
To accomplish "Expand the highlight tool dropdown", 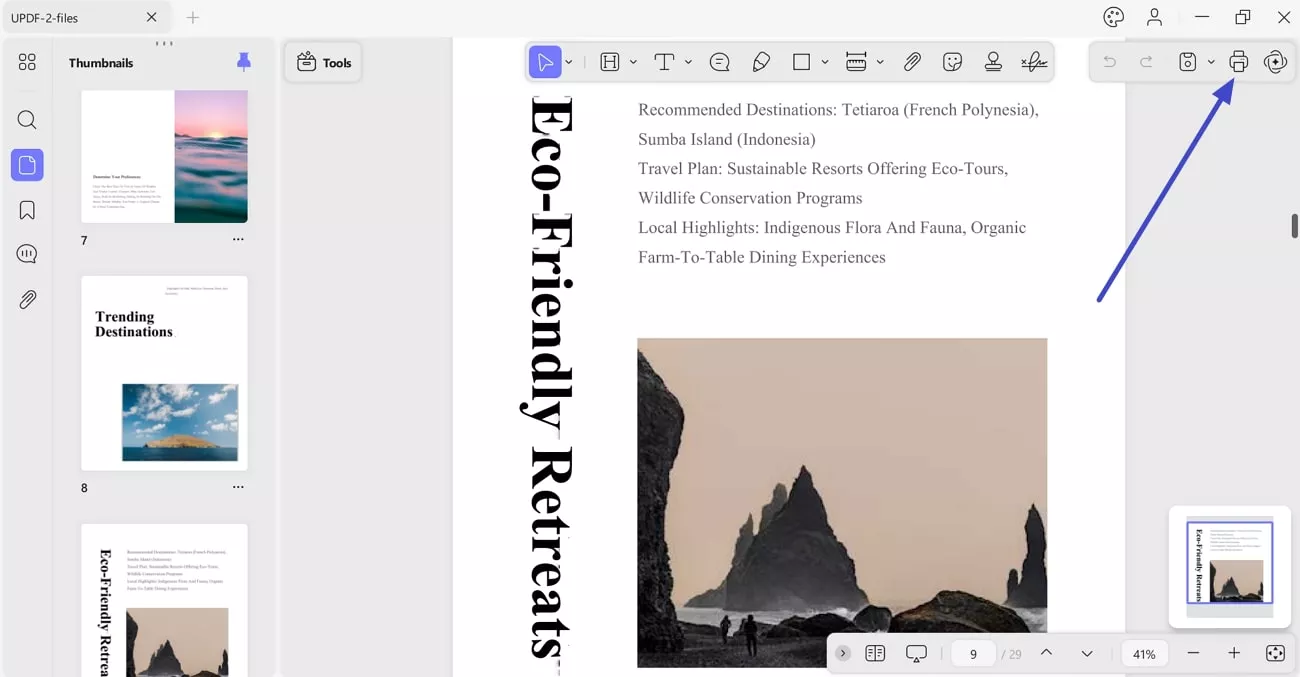I will pyautogui.click(x=633, y=62).
